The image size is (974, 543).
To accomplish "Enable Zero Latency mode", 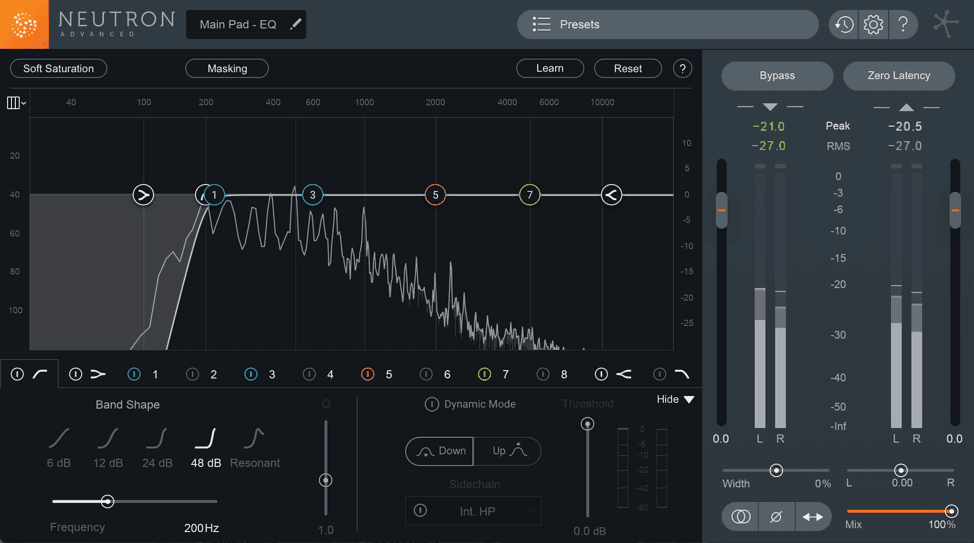I will 899,75.
